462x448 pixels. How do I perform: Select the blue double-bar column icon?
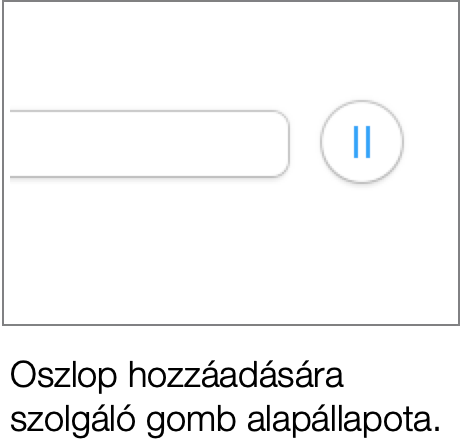pyautogui.click(x=362, y=142)
